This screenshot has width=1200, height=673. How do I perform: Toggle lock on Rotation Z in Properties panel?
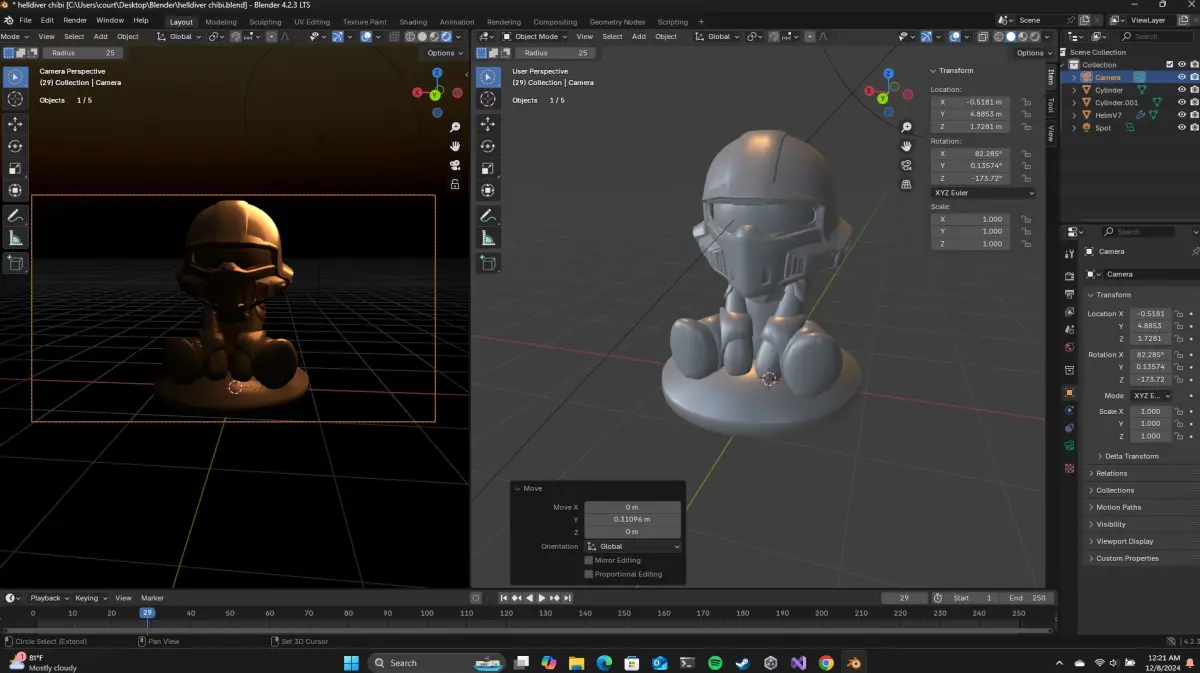point(1179,380)
